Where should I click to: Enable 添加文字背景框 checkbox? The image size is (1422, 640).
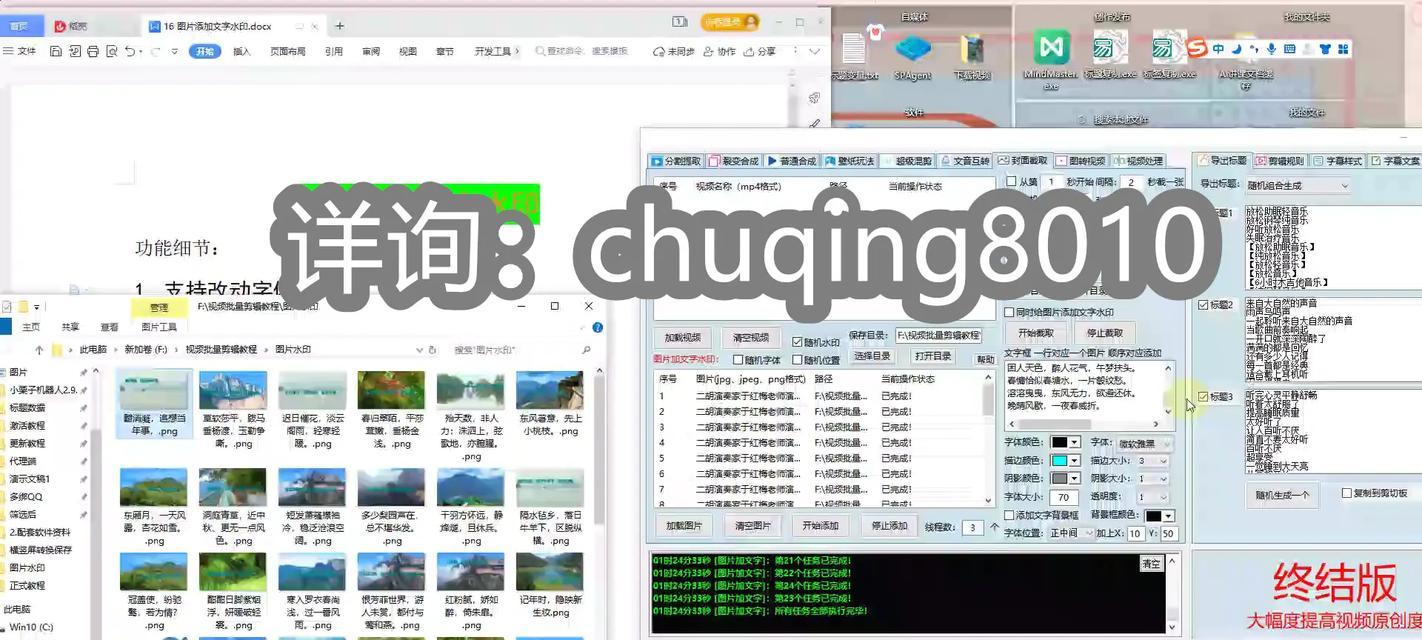(x=1009, y=515)
